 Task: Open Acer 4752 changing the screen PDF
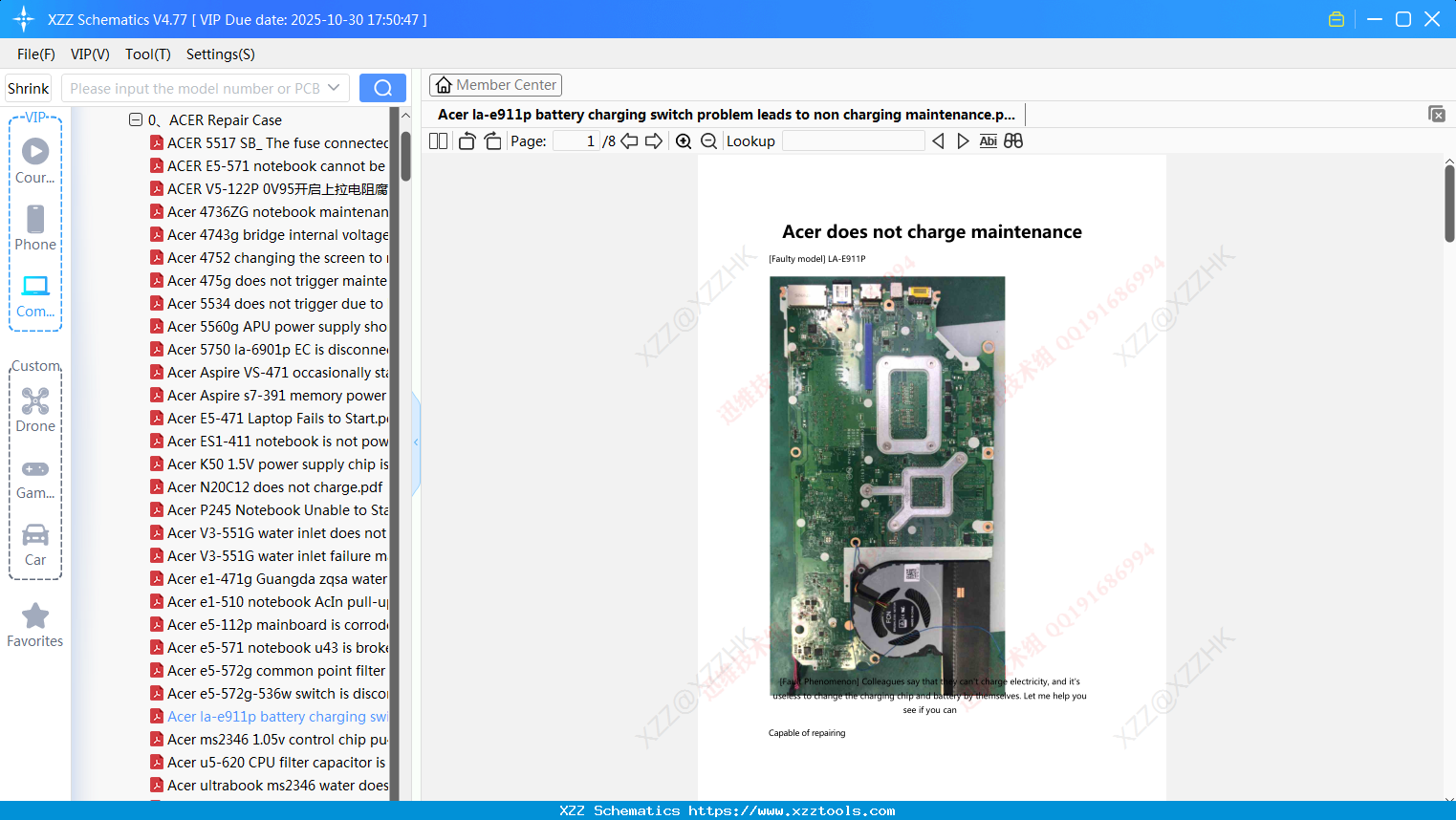click(x=269, y=258)
